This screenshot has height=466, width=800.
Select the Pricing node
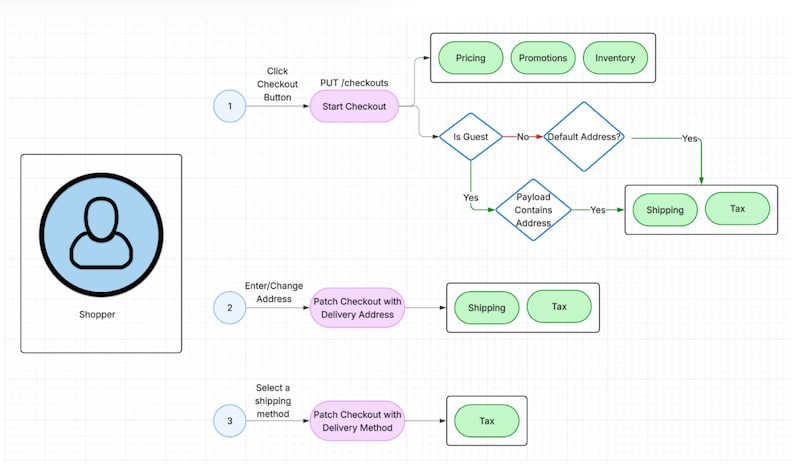click(470, 58)
